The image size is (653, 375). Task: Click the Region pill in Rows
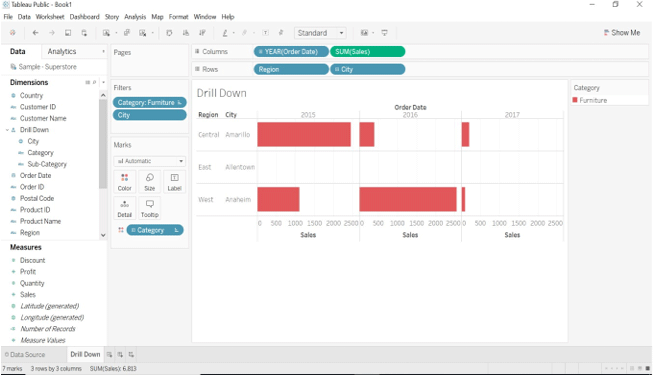point(291,69)
